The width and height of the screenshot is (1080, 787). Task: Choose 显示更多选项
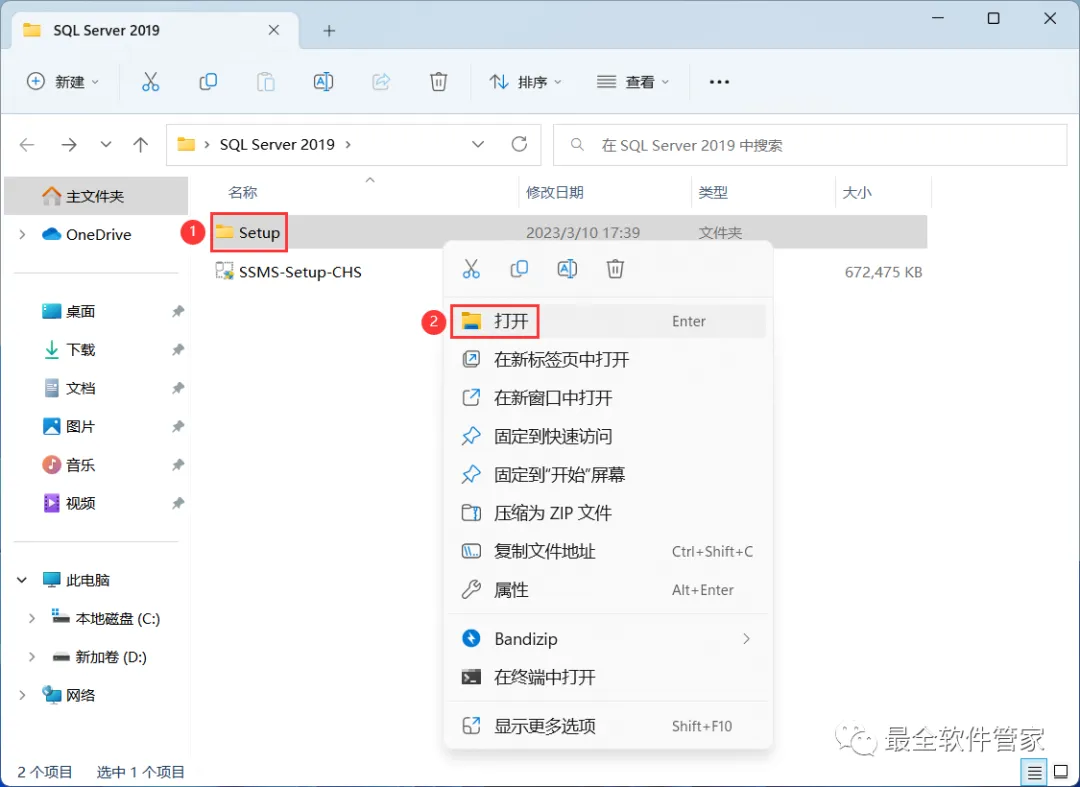coord(608,726)
